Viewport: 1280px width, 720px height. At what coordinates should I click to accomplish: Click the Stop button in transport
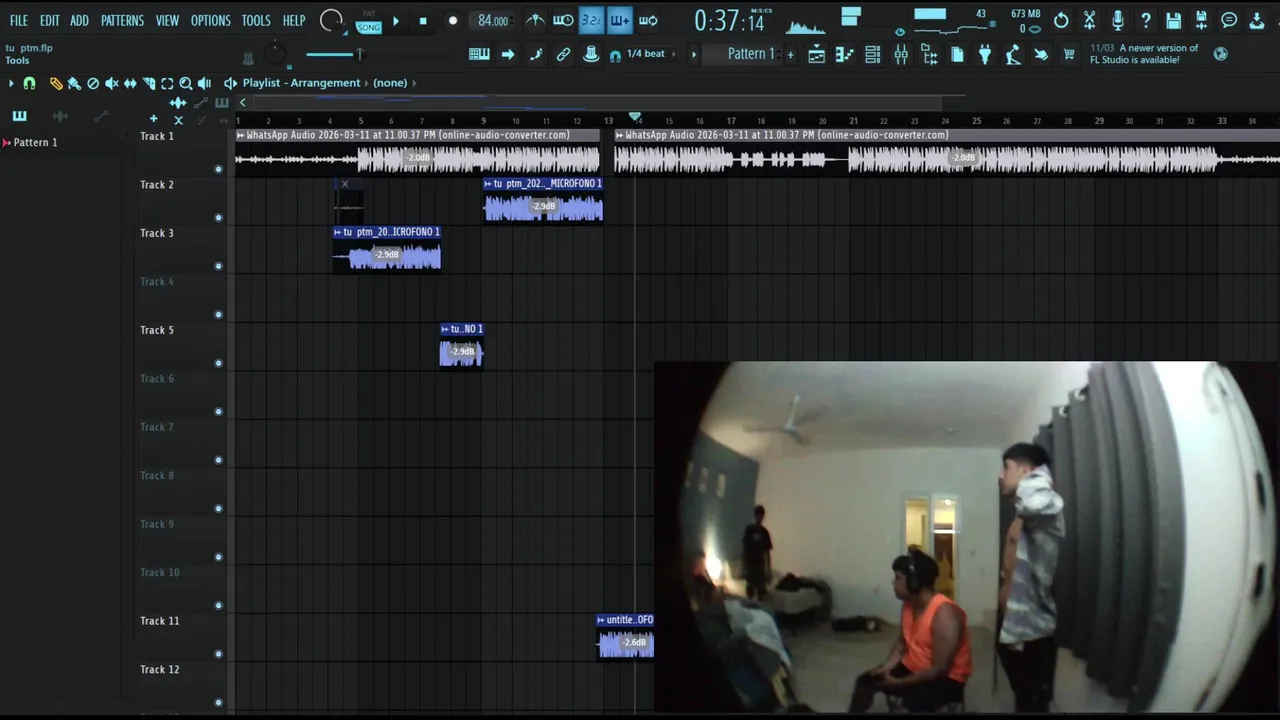(x=423, y=20)
